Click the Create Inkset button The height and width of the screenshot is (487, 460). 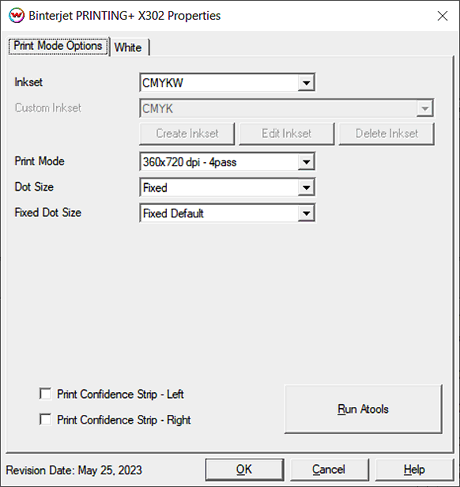click(x=187, y=134)
